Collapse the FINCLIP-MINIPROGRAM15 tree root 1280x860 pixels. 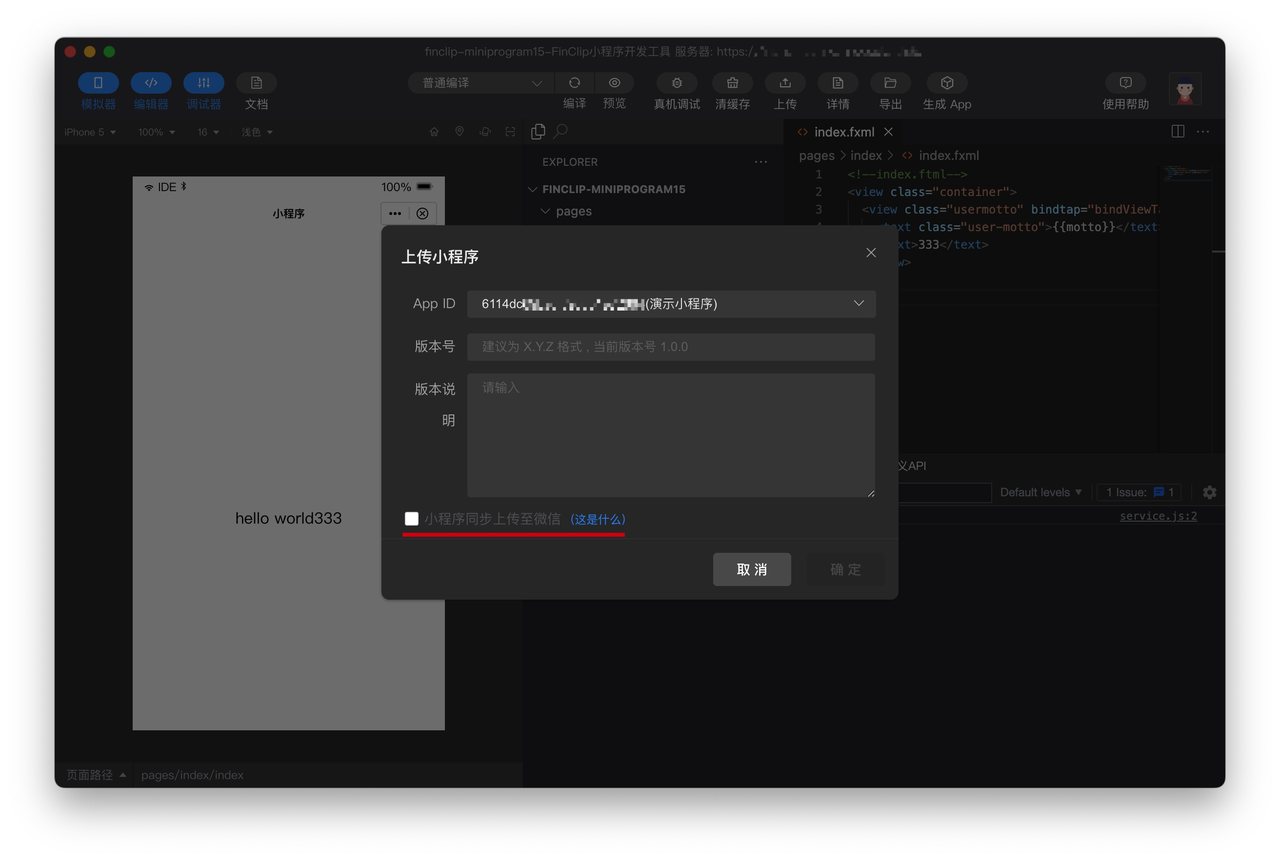532,189
